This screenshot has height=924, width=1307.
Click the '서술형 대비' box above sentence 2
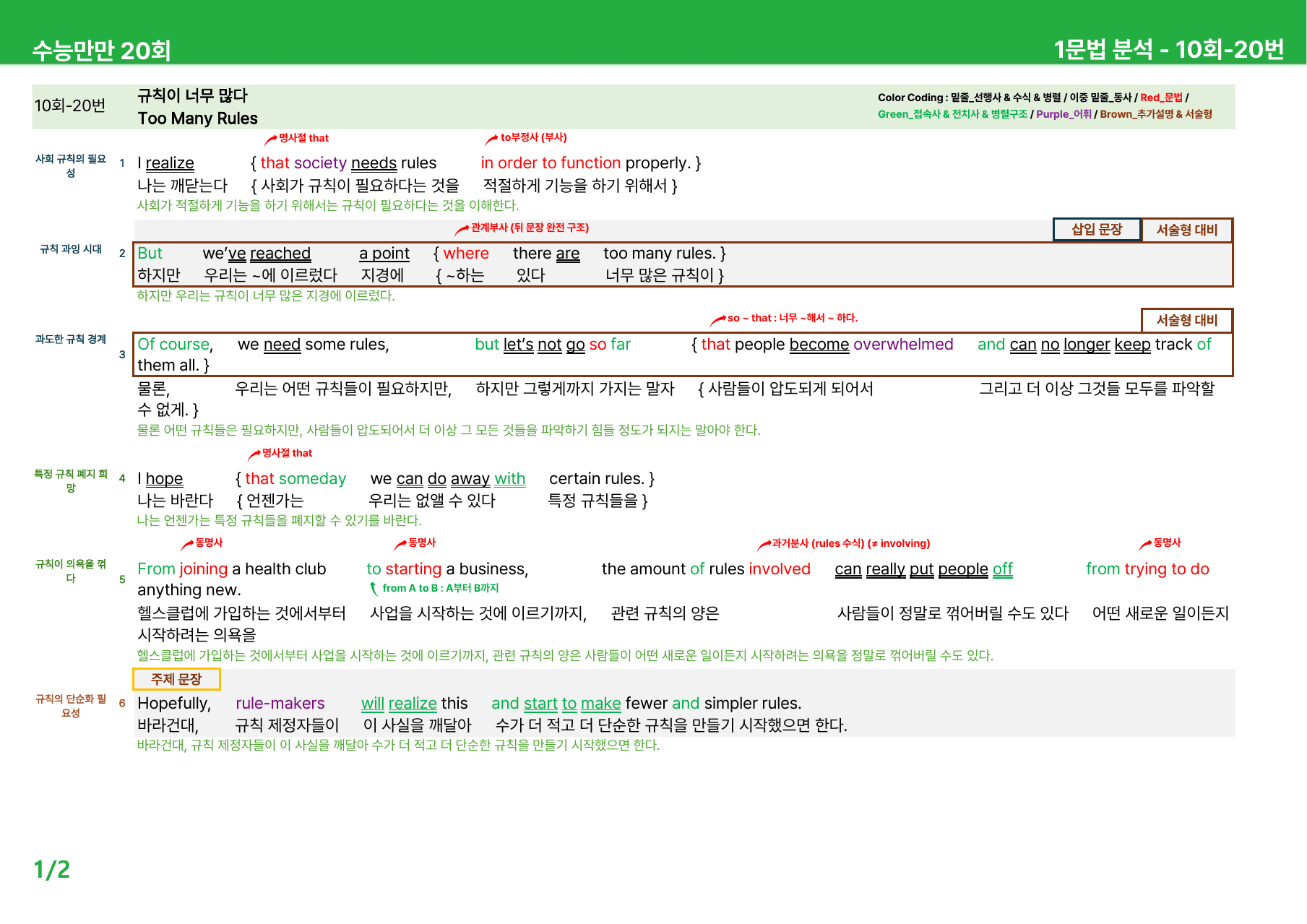(x=1187, y=230)
